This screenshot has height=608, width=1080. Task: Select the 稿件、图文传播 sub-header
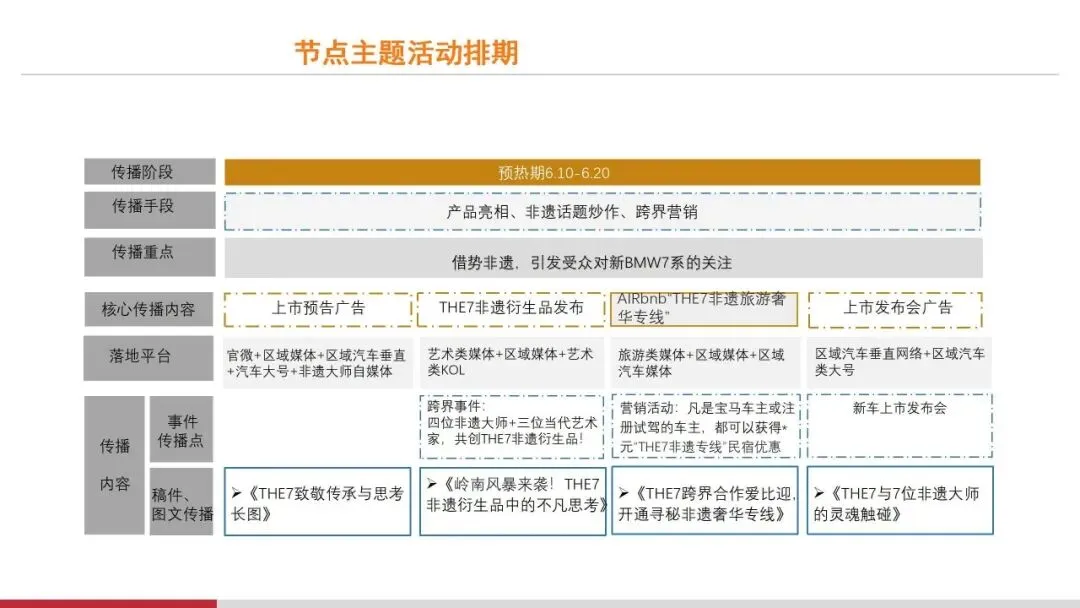point(180,500)
